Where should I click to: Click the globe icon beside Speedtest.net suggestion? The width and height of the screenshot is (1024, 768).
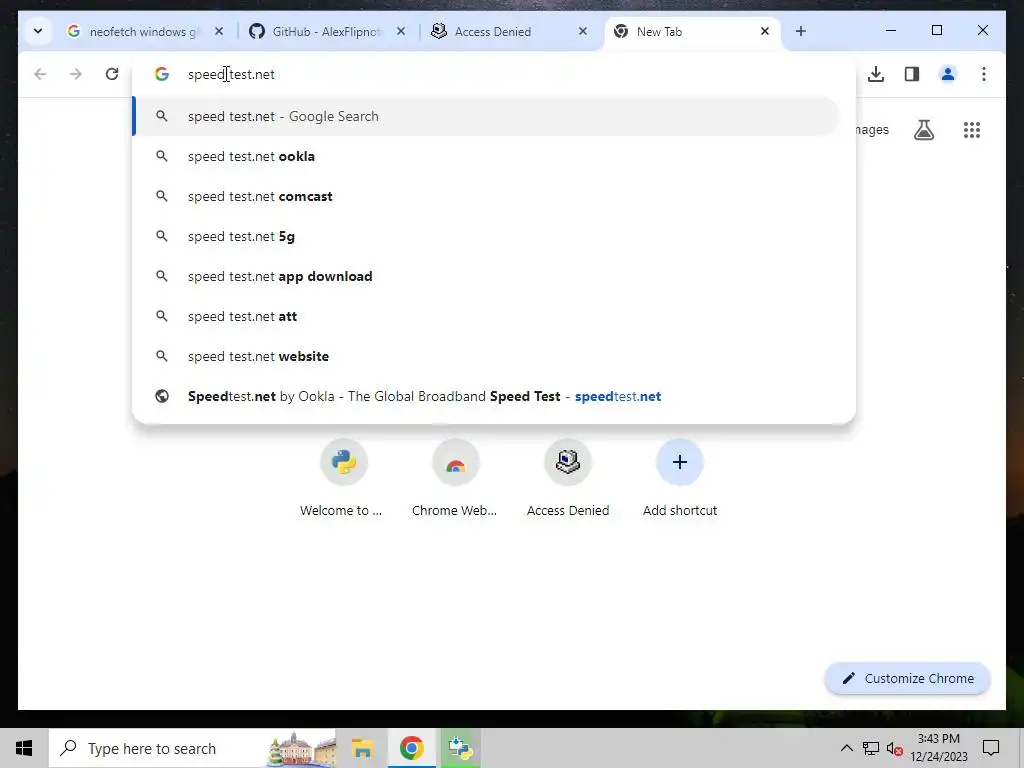point(162,396)
